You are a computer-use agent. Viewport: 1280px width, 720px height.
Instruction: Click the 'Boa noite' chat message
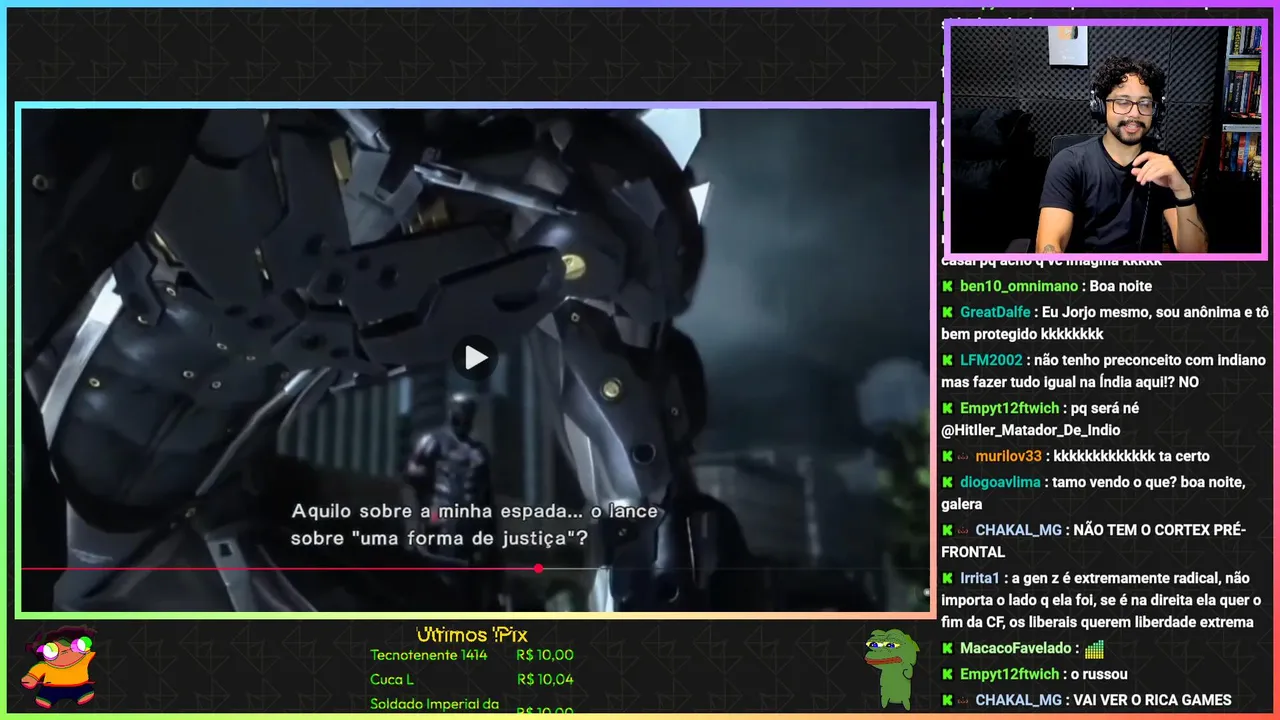click(1121, 286)
